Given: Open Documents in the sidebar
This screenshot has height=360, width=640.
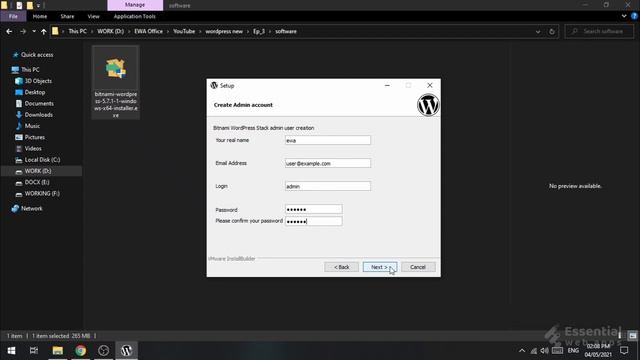Looking at the screenshot, I should (39, 104).
